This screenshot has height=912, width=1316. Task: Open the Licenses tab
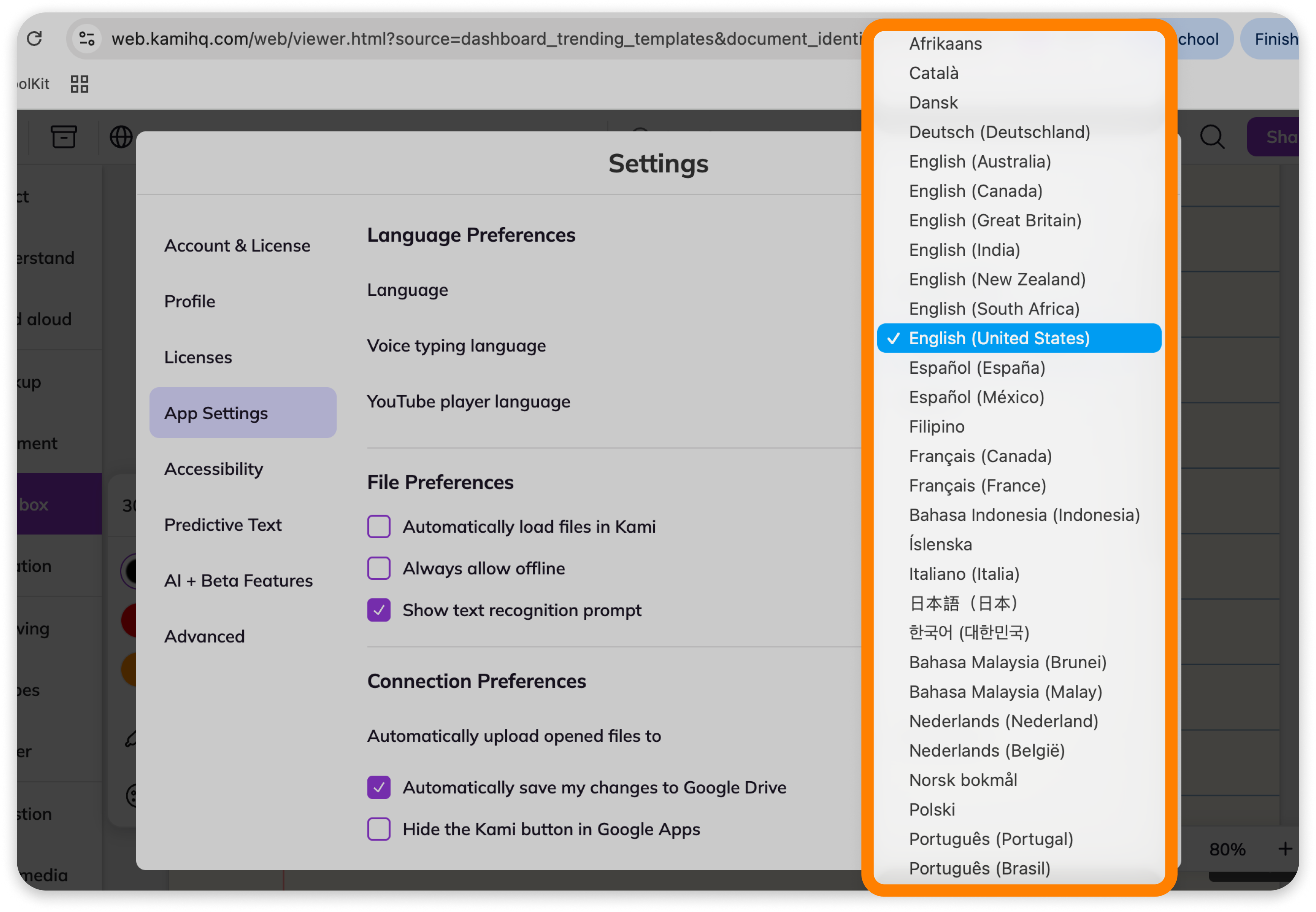(243, 357)
